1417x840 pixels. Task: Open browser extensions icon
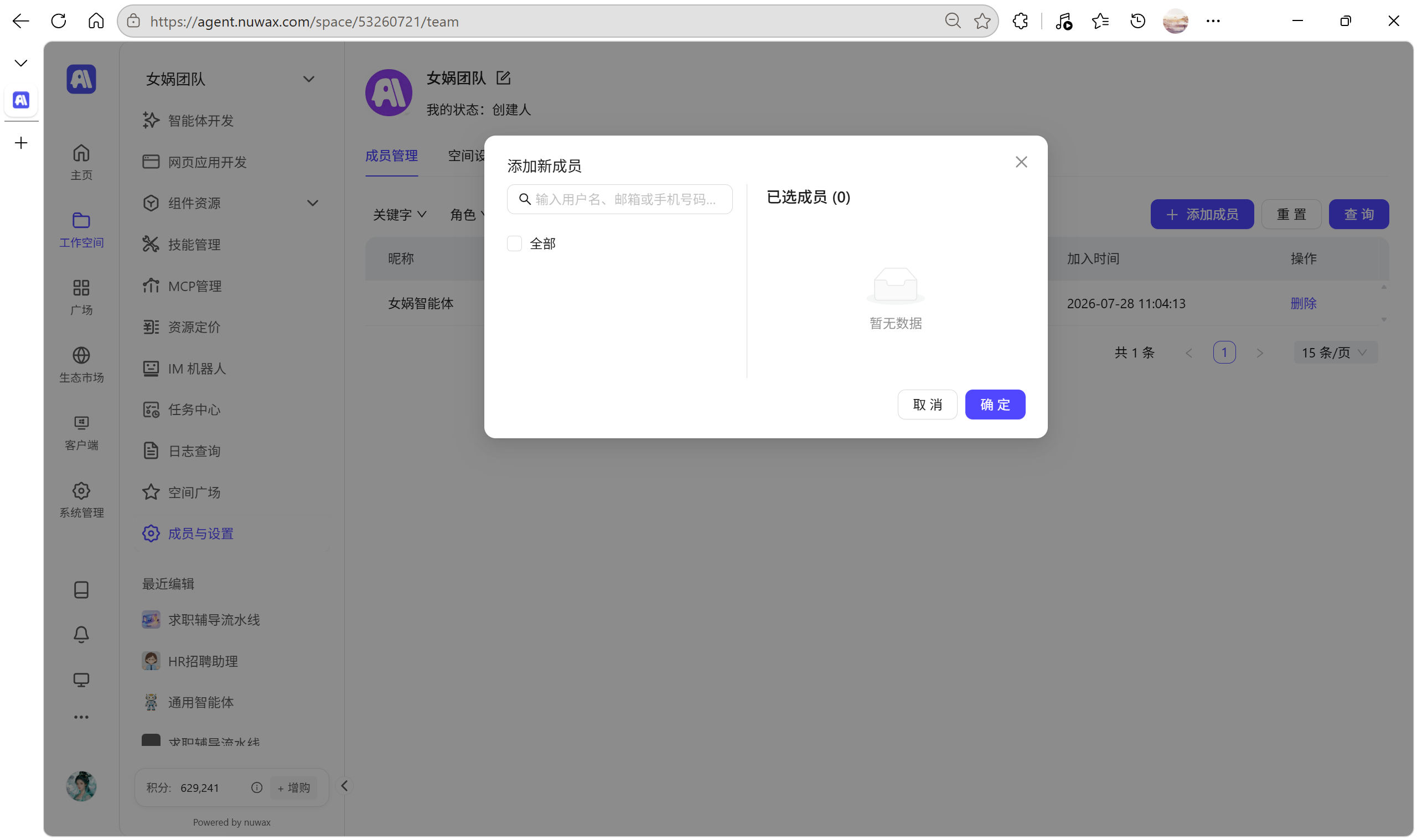tap(1020, 21)
